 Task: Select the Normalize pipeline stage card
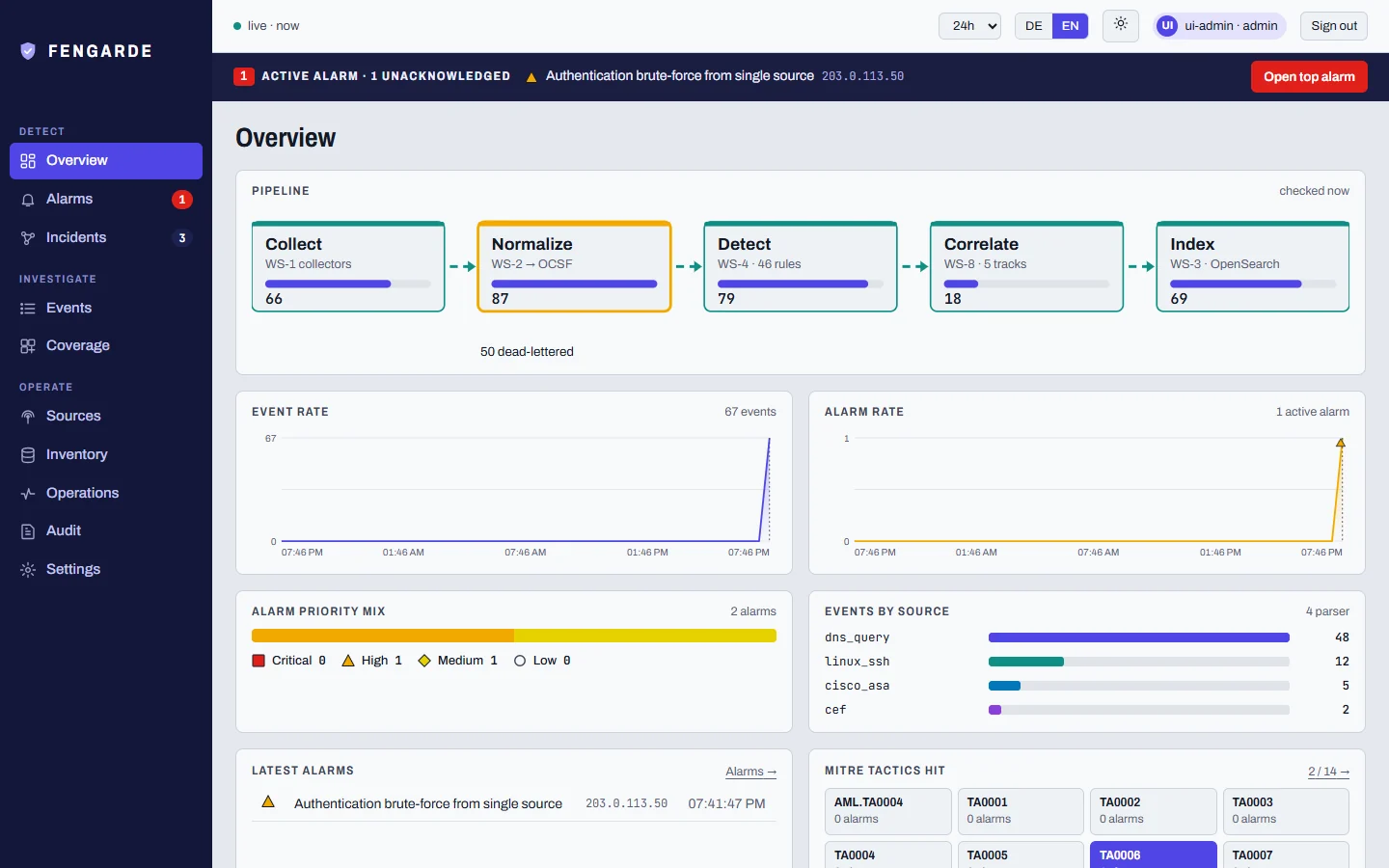pyautogui.click(x=575, y=267)
